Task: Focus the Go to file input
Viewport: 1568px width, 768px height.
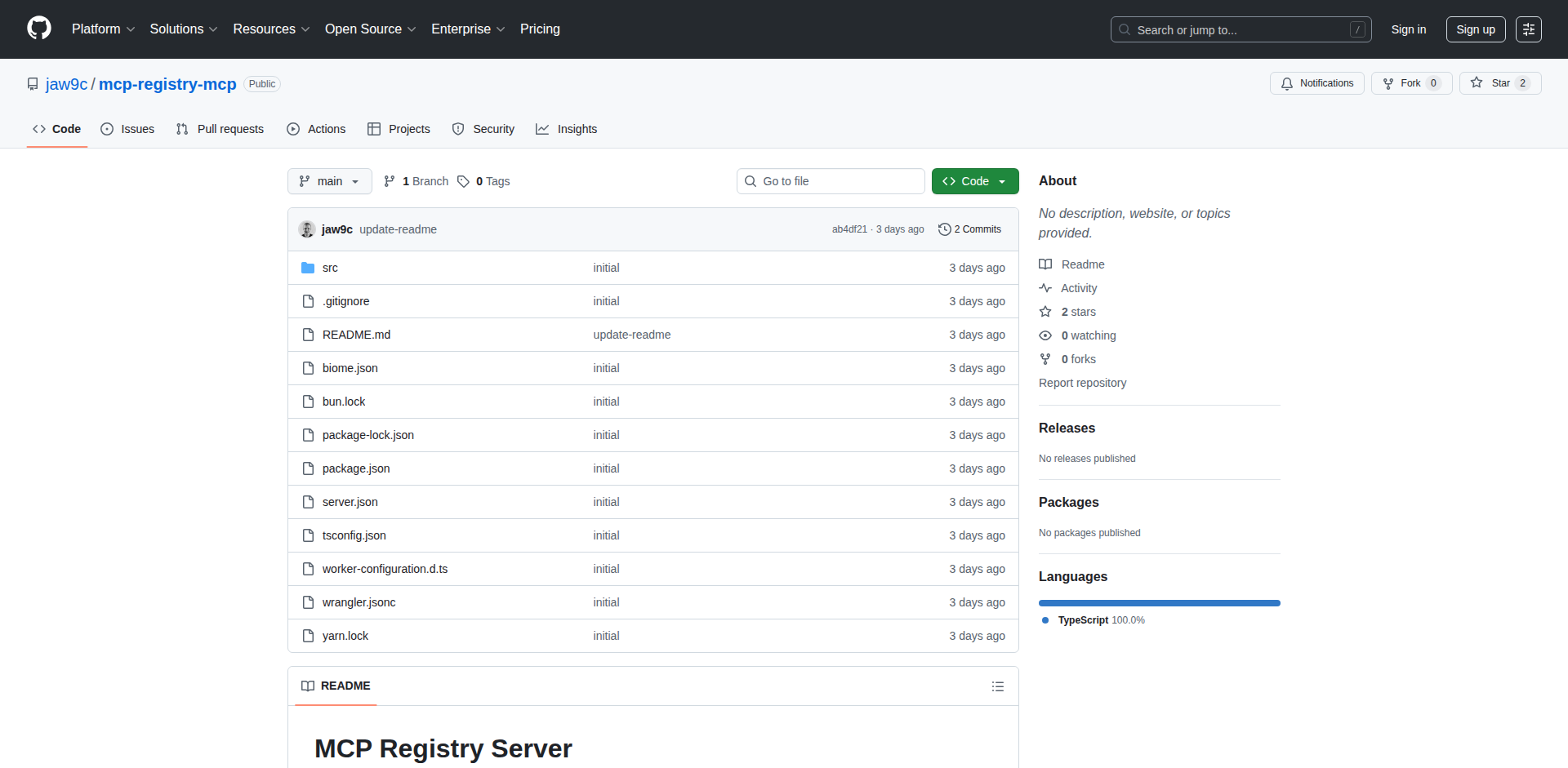Action: pyautogui.click(x=830, y=181)
